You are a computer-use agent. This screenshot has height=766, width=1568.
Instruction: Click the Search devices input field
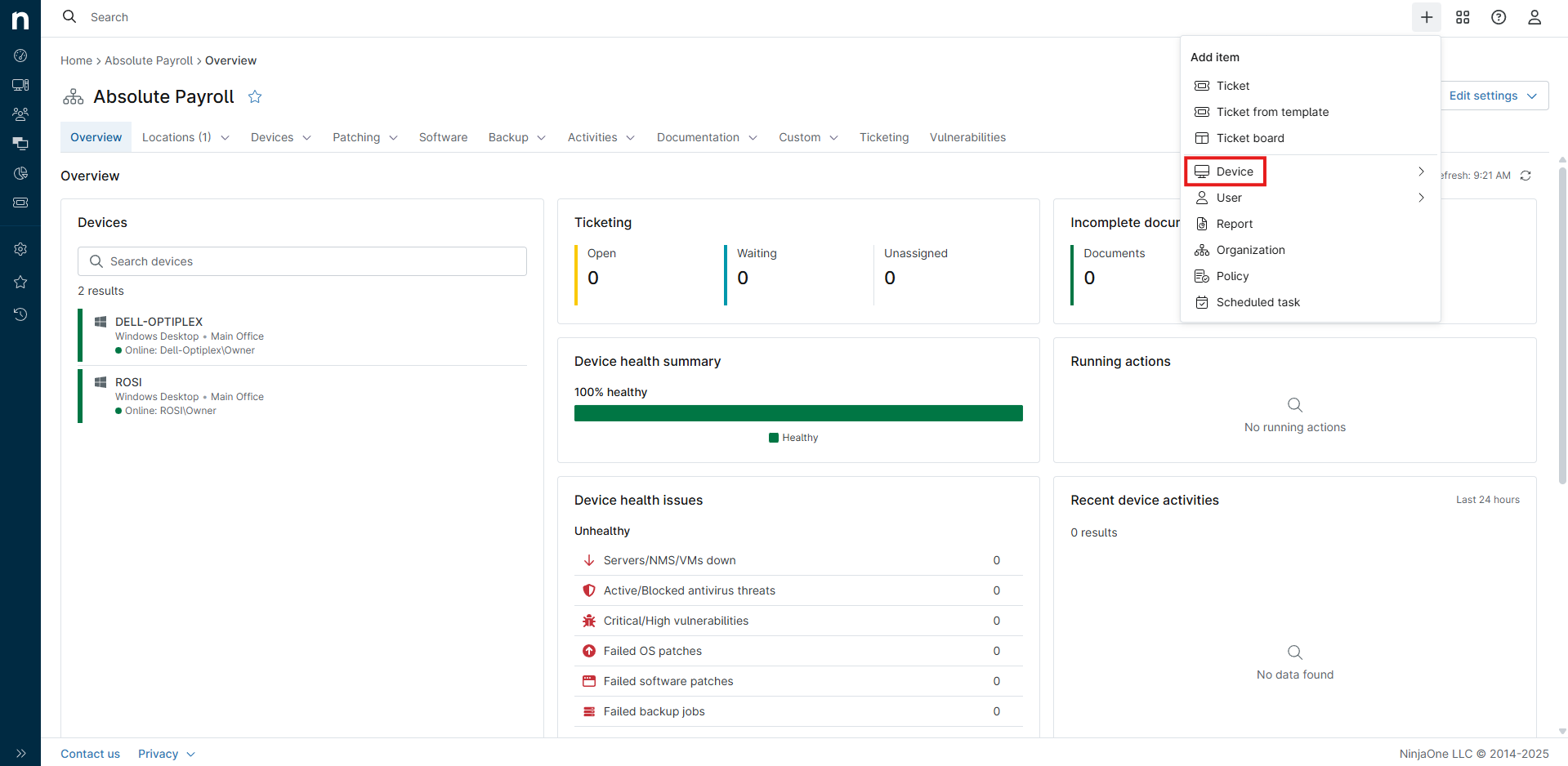coord(302,261)
